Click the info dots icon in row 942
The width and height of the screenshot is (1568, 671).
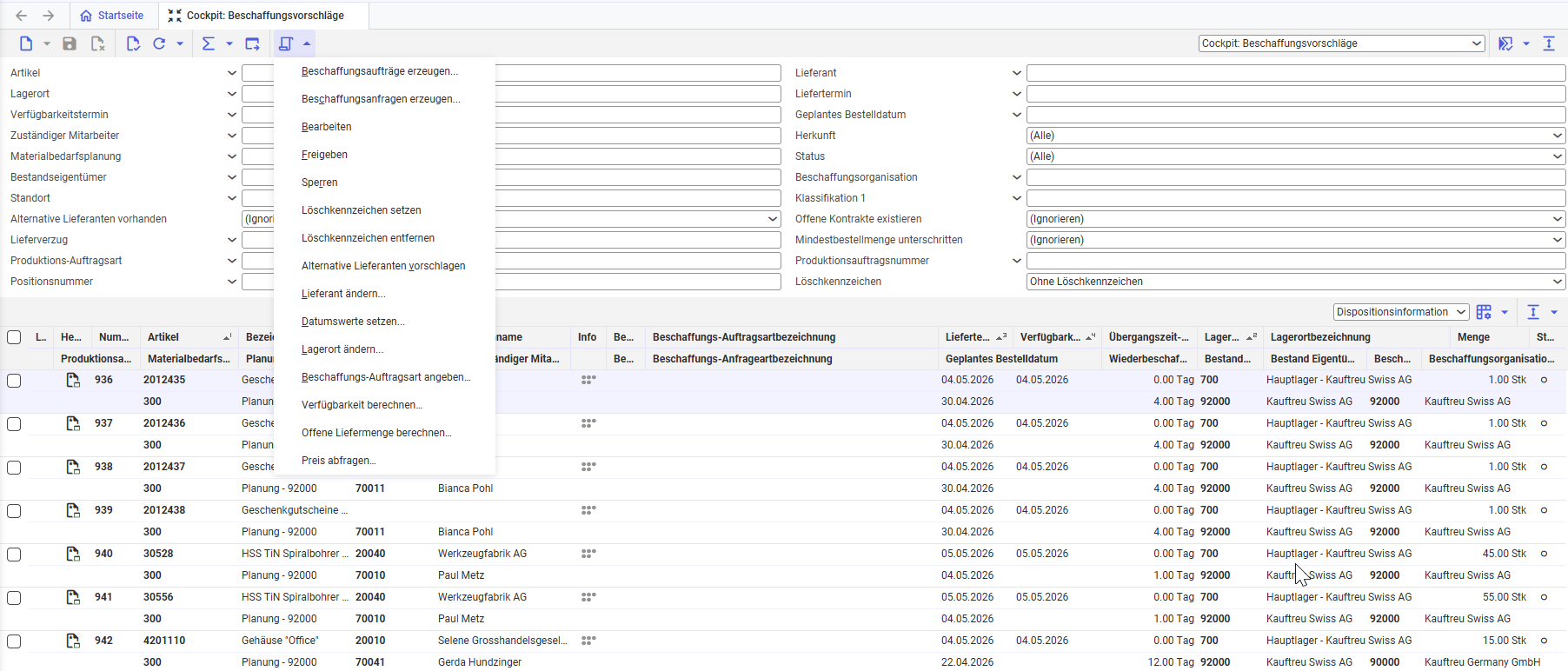[588, 641]
